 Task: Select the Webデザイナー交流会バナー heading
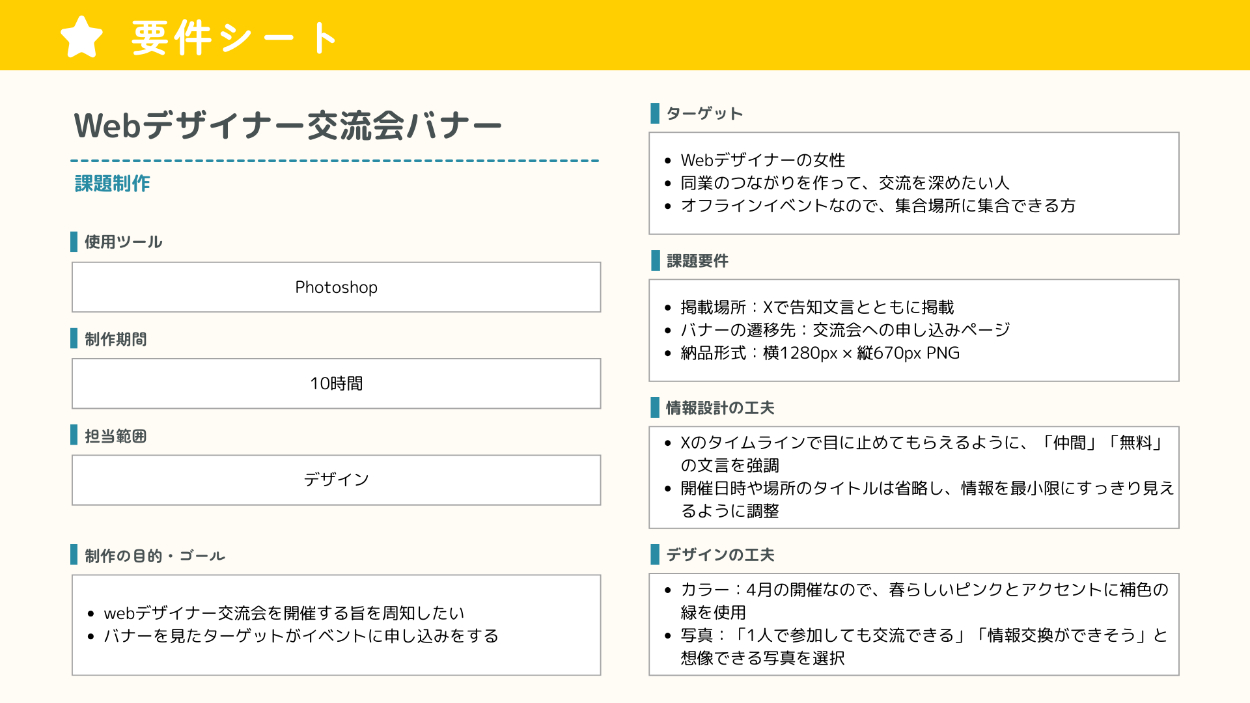coord(288,126)
